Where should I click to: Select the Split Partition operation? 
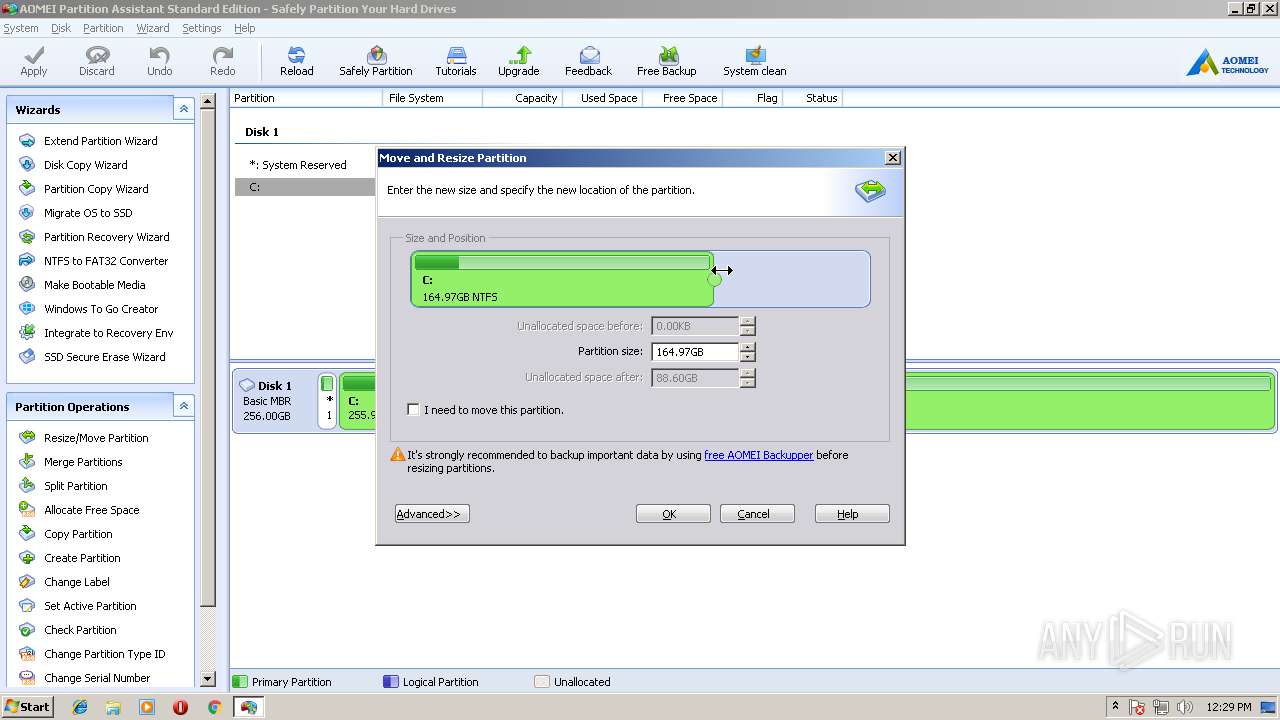pyautogui.click(x=75, y=486)
